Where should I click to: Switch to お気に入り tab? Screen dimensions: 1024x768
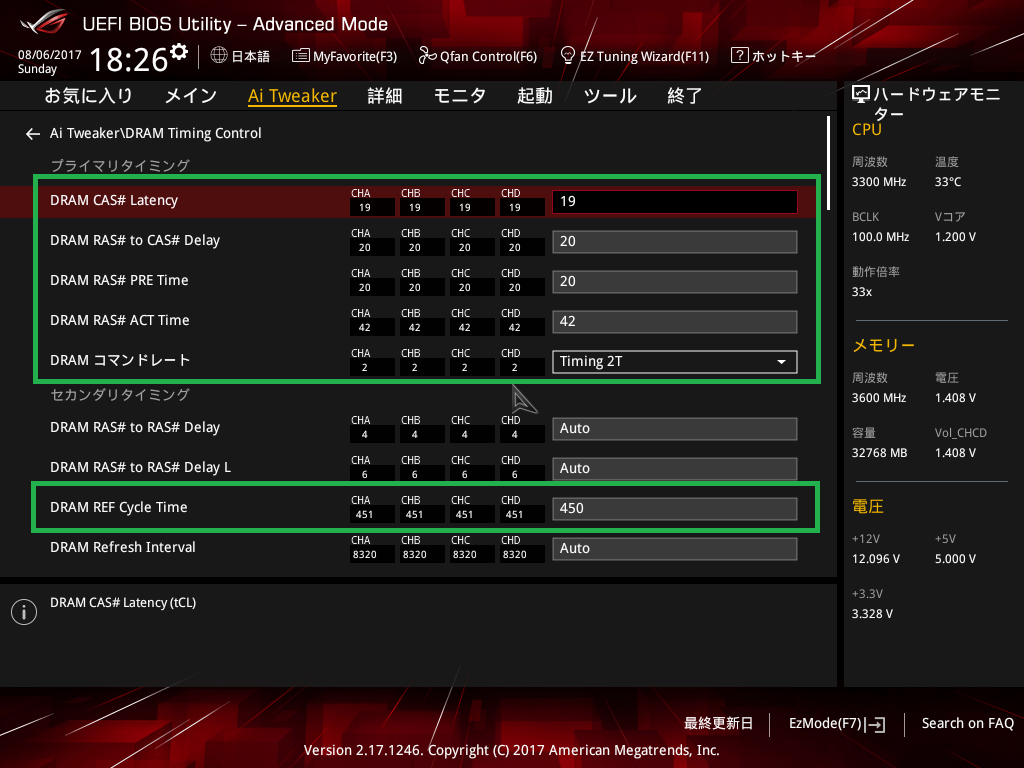[88, 96]
